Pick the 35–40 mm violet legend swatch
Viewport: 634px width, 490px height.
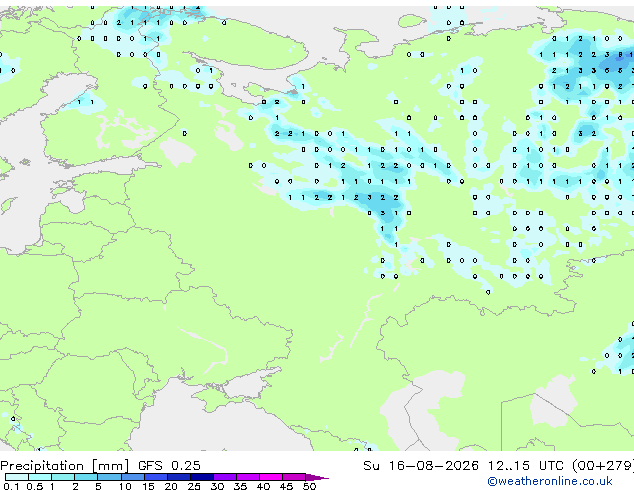[247, 477]
